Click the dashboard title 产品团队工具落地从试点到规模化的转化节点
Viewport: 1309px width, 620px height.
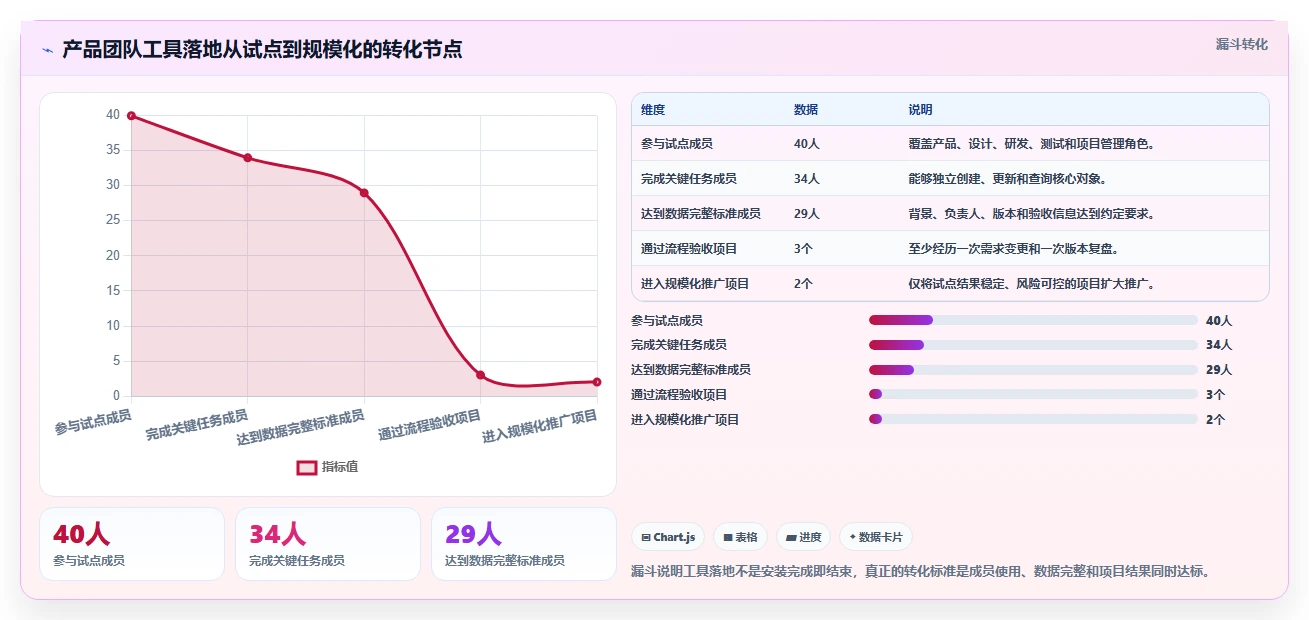point(262,50)
